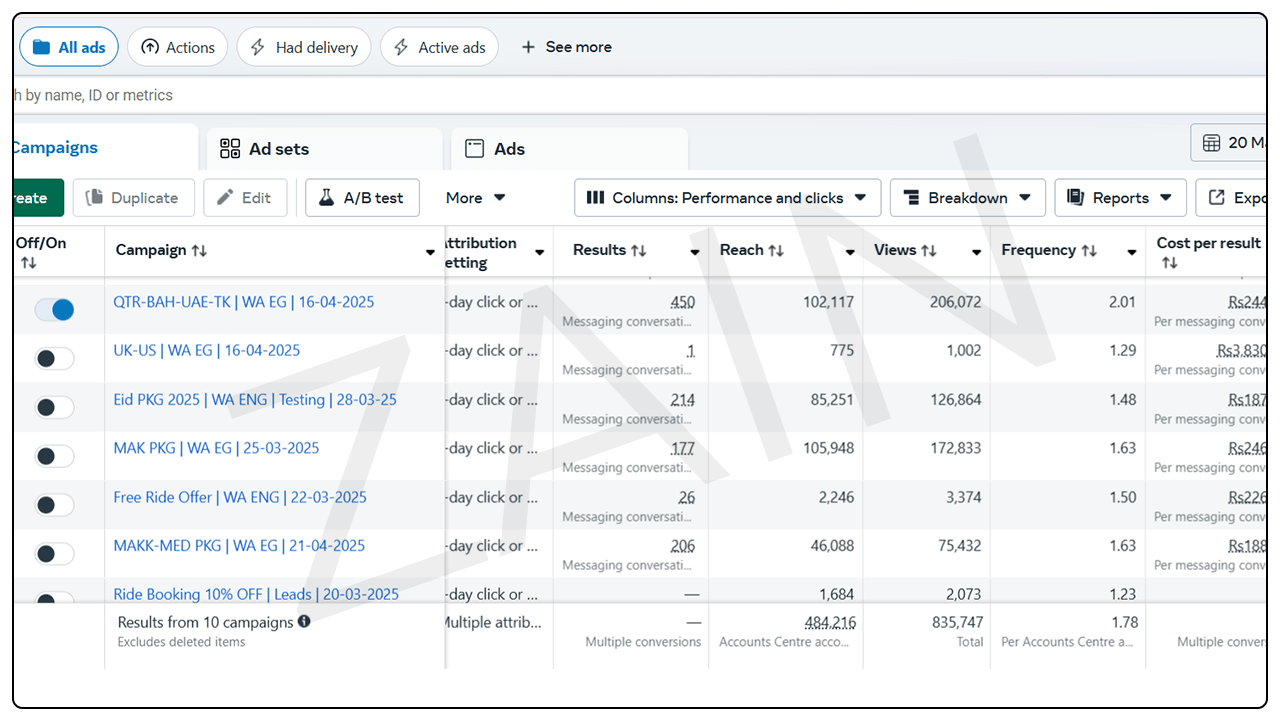Start an A/B test
This screenshot has height=720, width=1280.
pyautogui.click(x=362, y=198)
